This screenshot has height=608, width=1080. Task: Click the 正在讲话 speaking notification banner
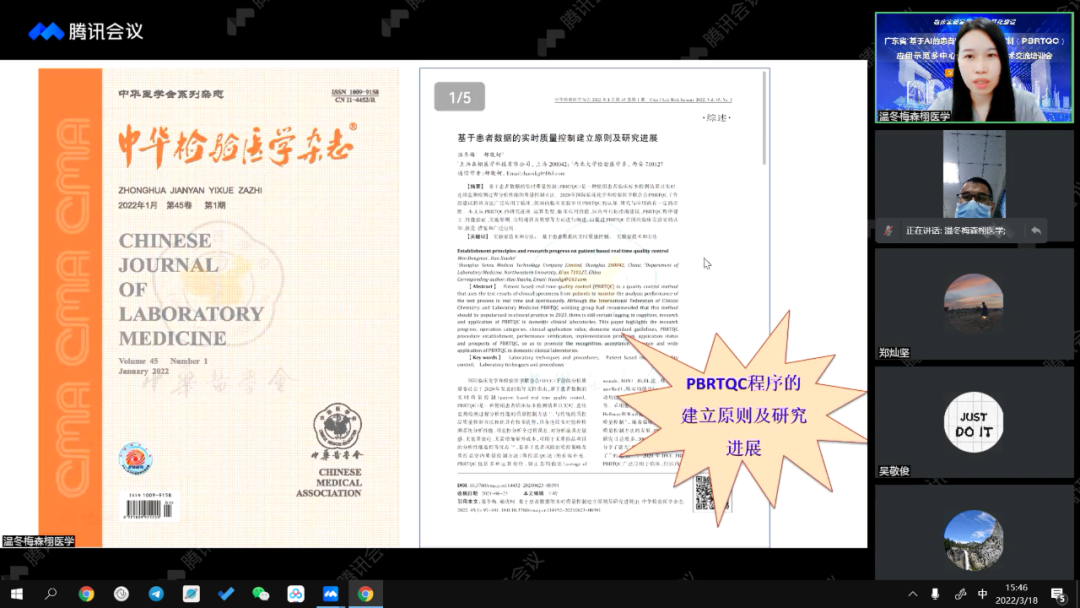click(960, 229)
